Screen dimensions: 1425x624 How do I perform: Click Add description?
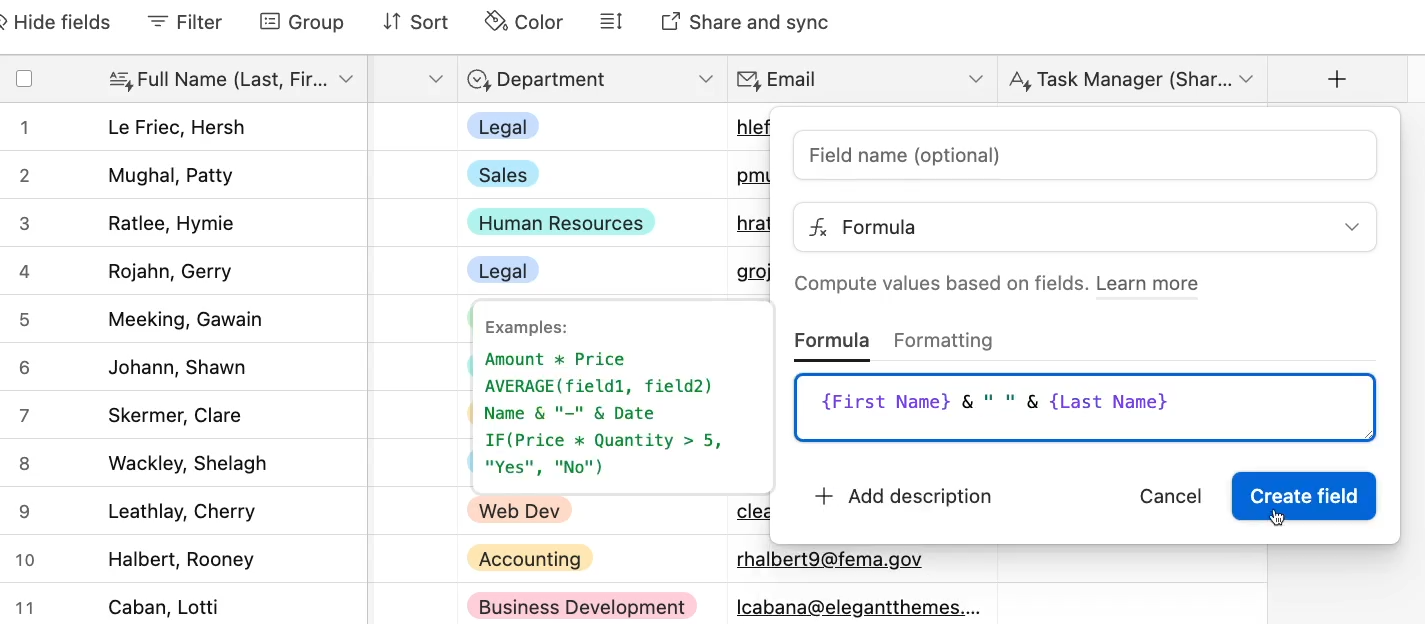903,496
